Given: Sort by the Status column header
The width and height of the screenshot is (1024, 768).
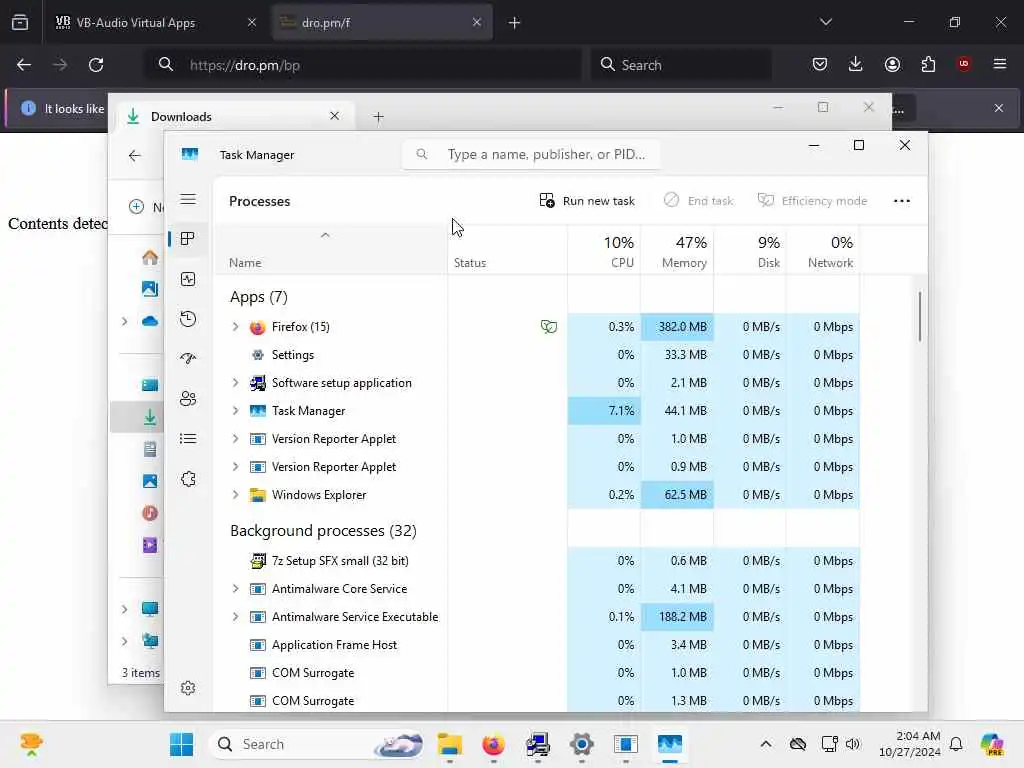Looking at the screenshot, I should (507, 251).
